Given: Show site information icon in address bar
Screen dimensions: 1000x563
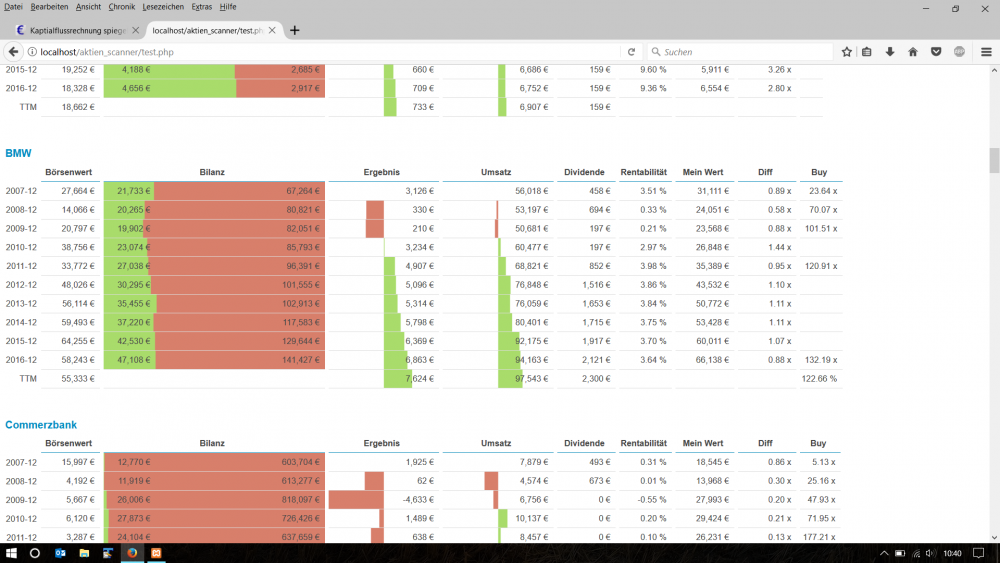Looking at the screenshot, I should click(x=32, y=52).
